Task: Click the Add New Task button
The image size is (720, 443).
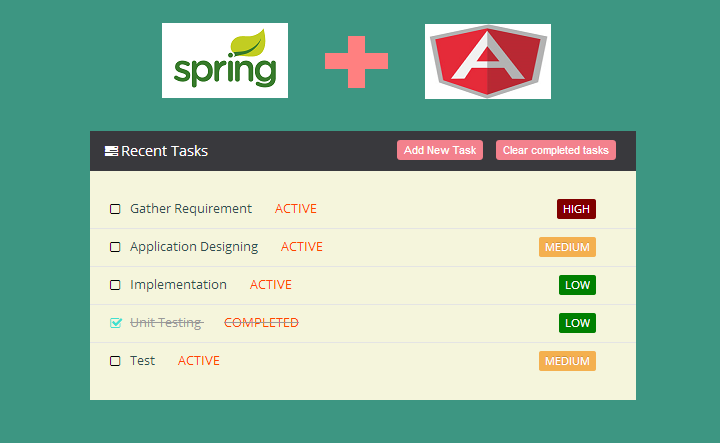Action: [440, 150]
